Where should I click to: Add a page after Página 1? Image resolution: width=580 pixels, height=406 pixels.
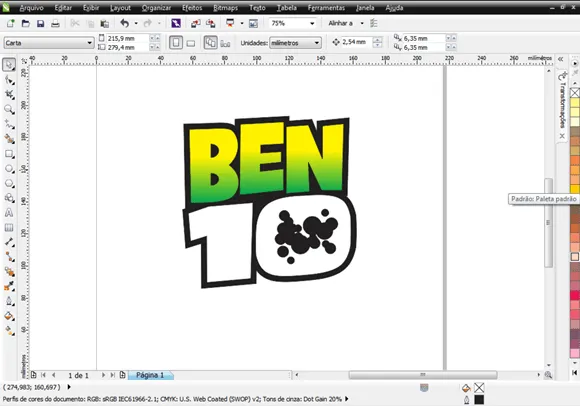tap(122, 375)
